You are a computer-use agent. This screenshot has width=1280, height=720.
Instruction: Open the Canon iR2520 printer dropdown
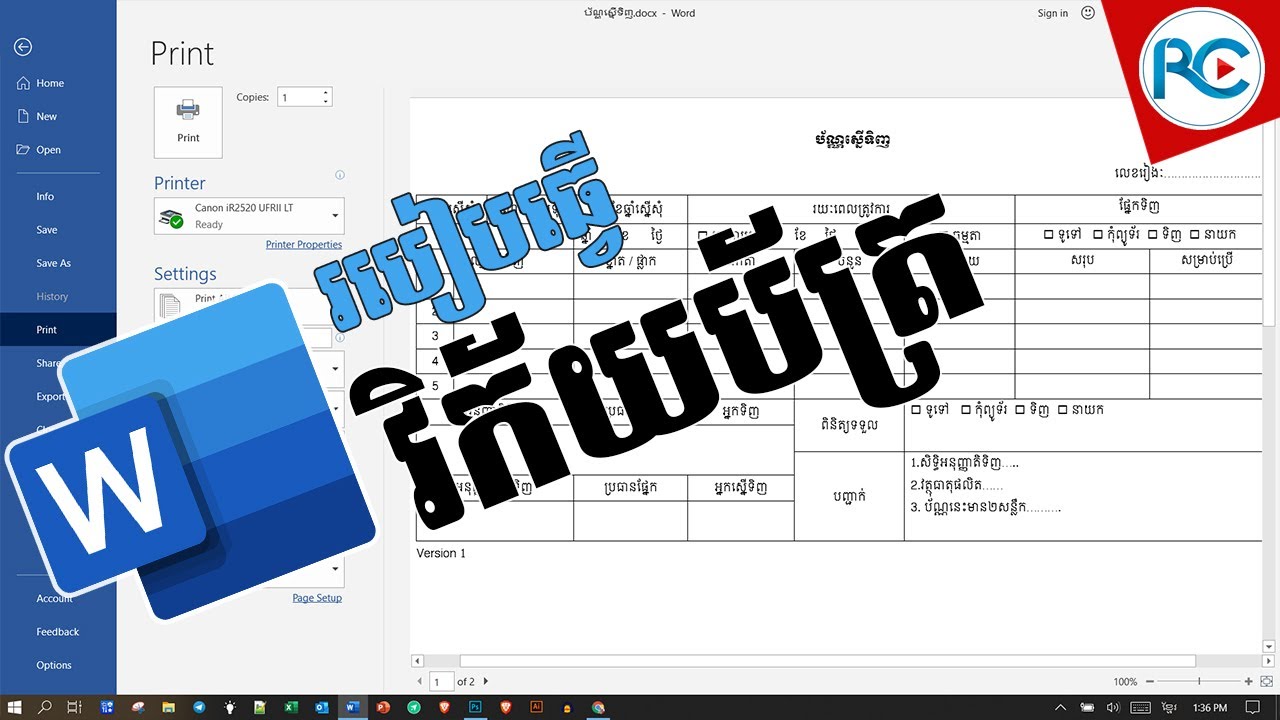tap(249, 216)
